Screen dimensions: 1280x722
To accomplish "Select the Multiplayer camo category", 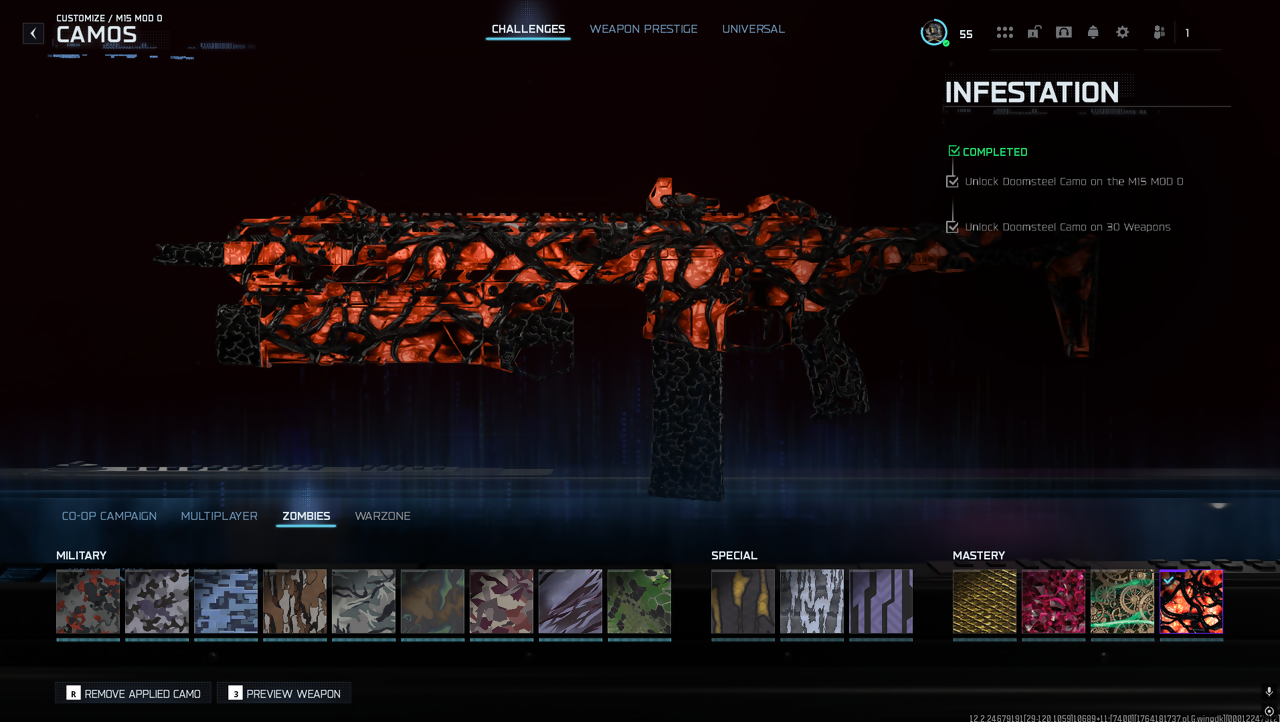I will point(219,516).
